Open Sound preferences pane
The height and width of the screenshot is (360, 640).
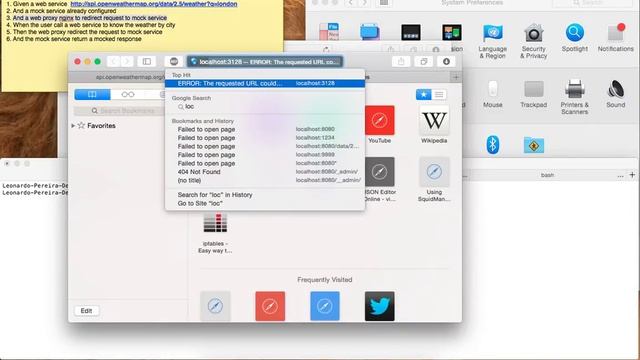[x=616, y=94]
